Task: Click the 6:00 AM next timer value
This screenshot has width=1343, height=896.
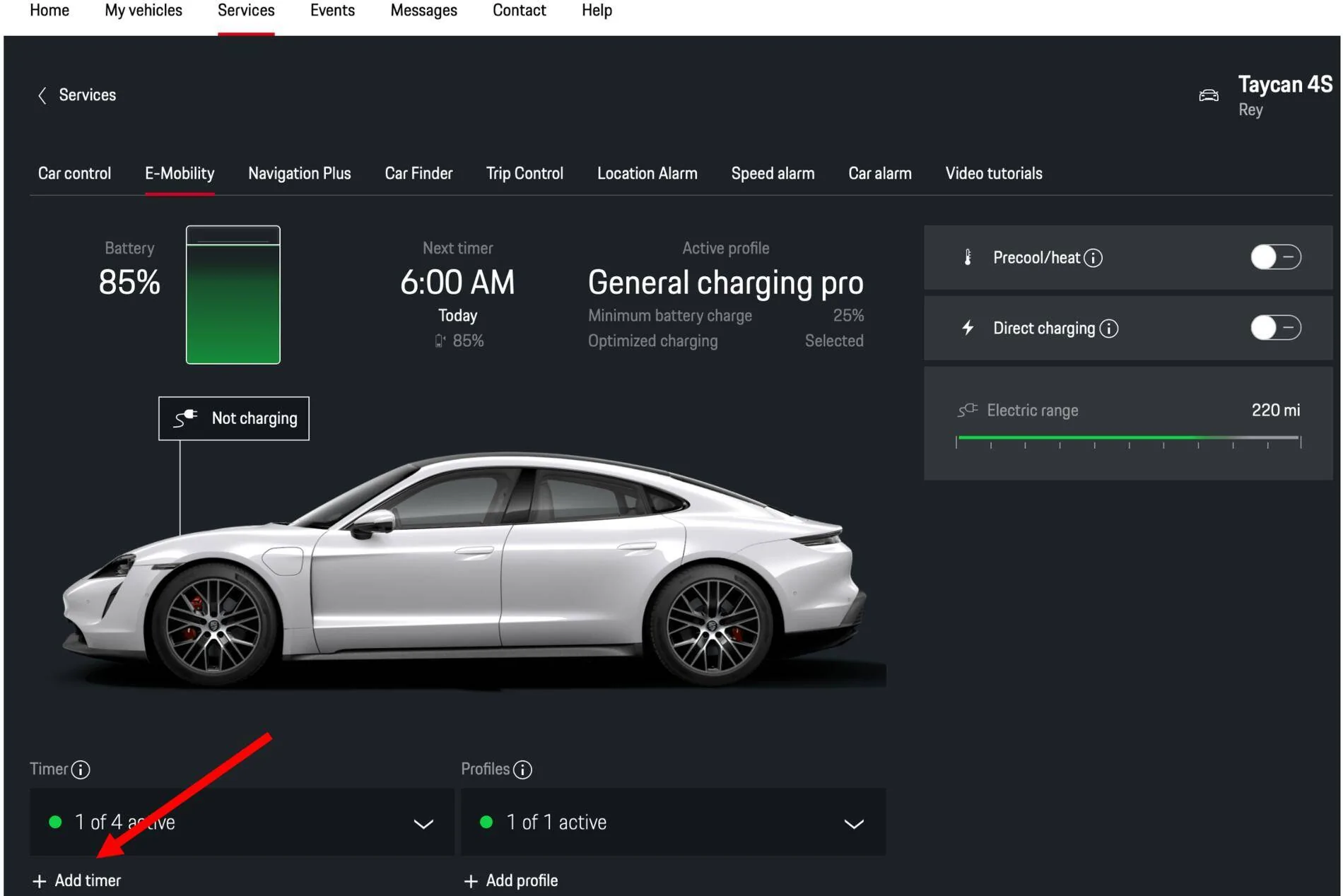Action: click(457, 283)
